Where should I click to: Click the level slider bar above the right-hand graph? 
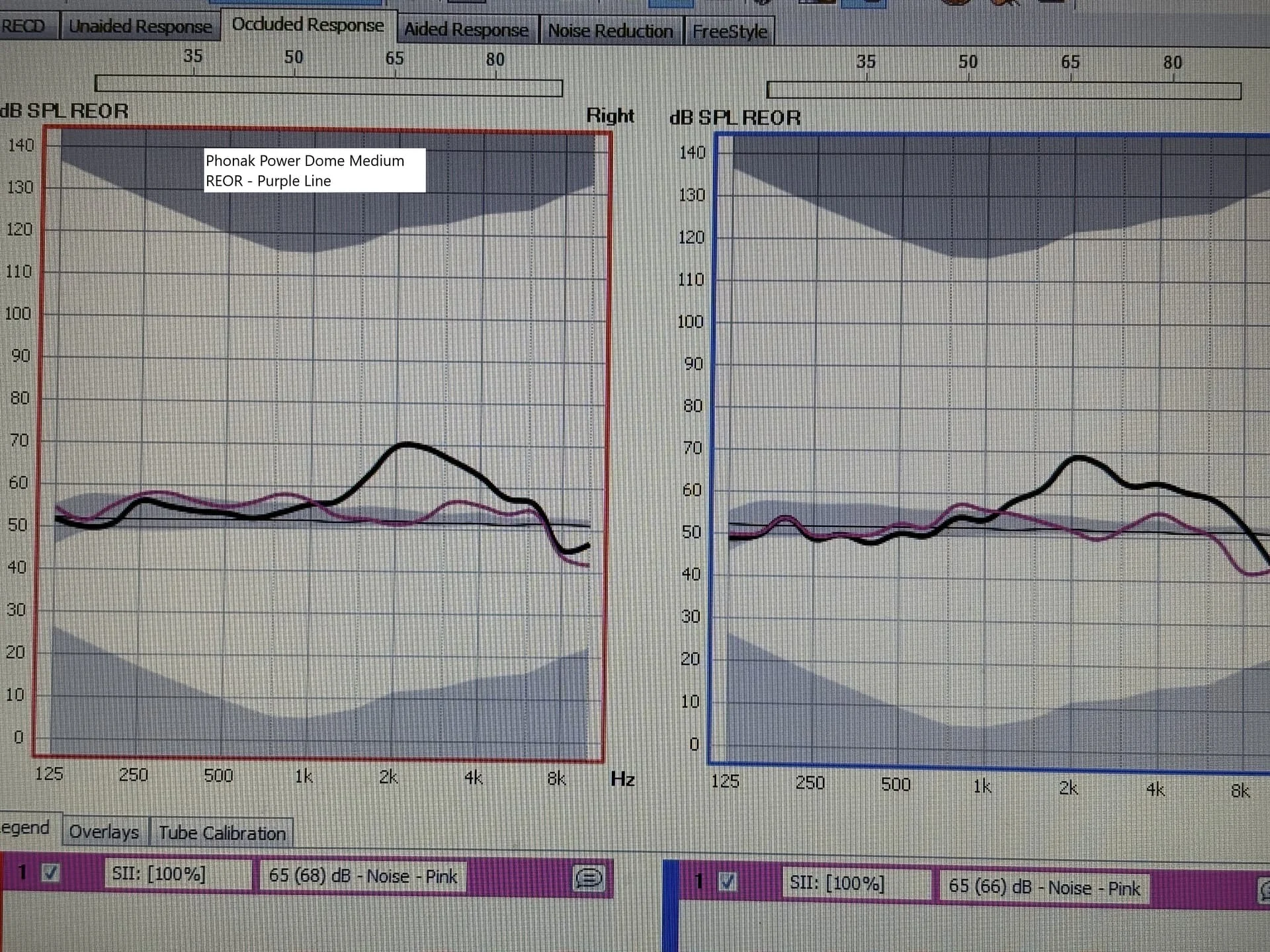click(x=1003, y=90)
